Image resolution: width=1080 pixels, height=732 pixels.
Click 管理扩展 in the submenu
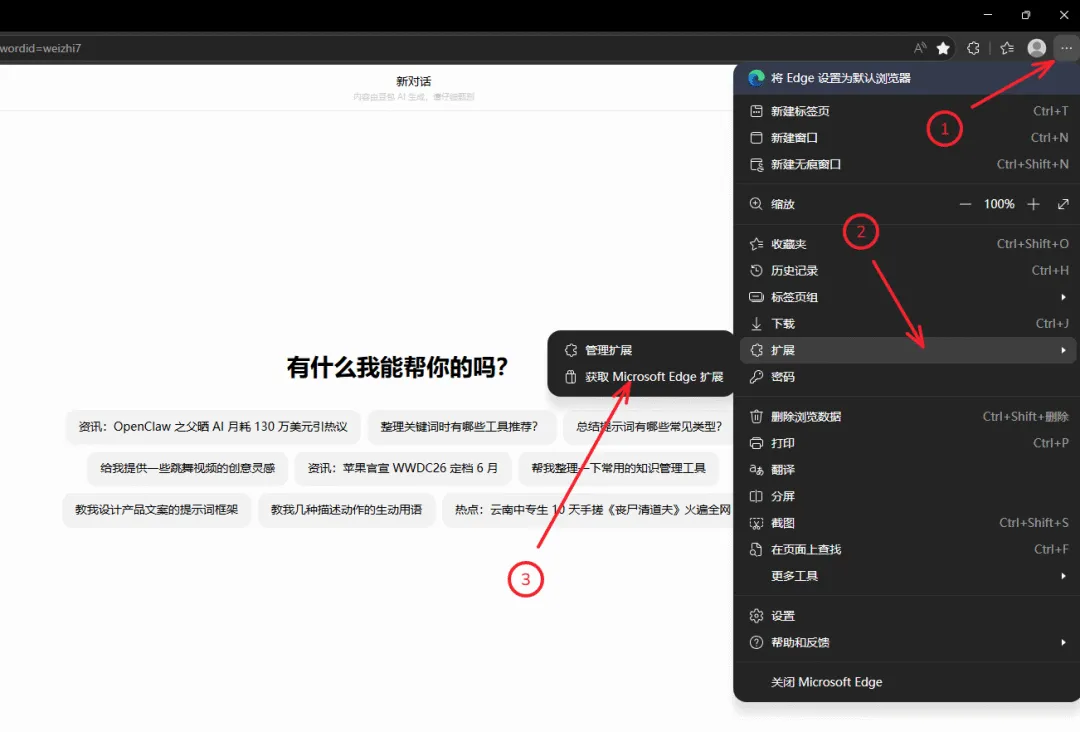point(641,351)
